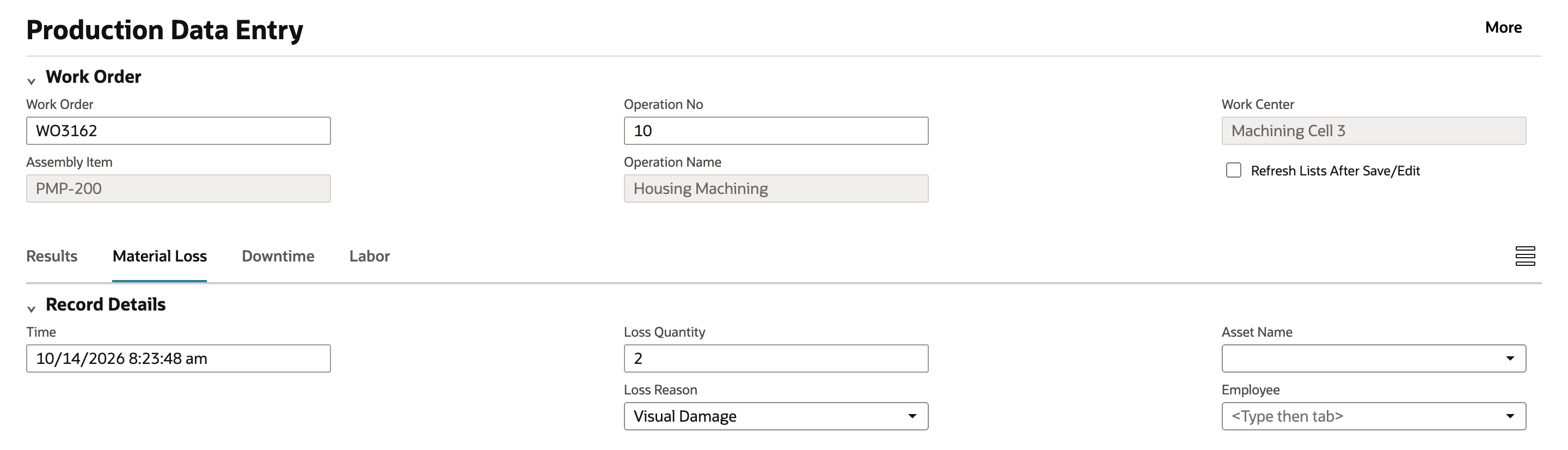Go to the Labor tab
The width and height of the screenshot is (1568, 450).
click(370, 257)
